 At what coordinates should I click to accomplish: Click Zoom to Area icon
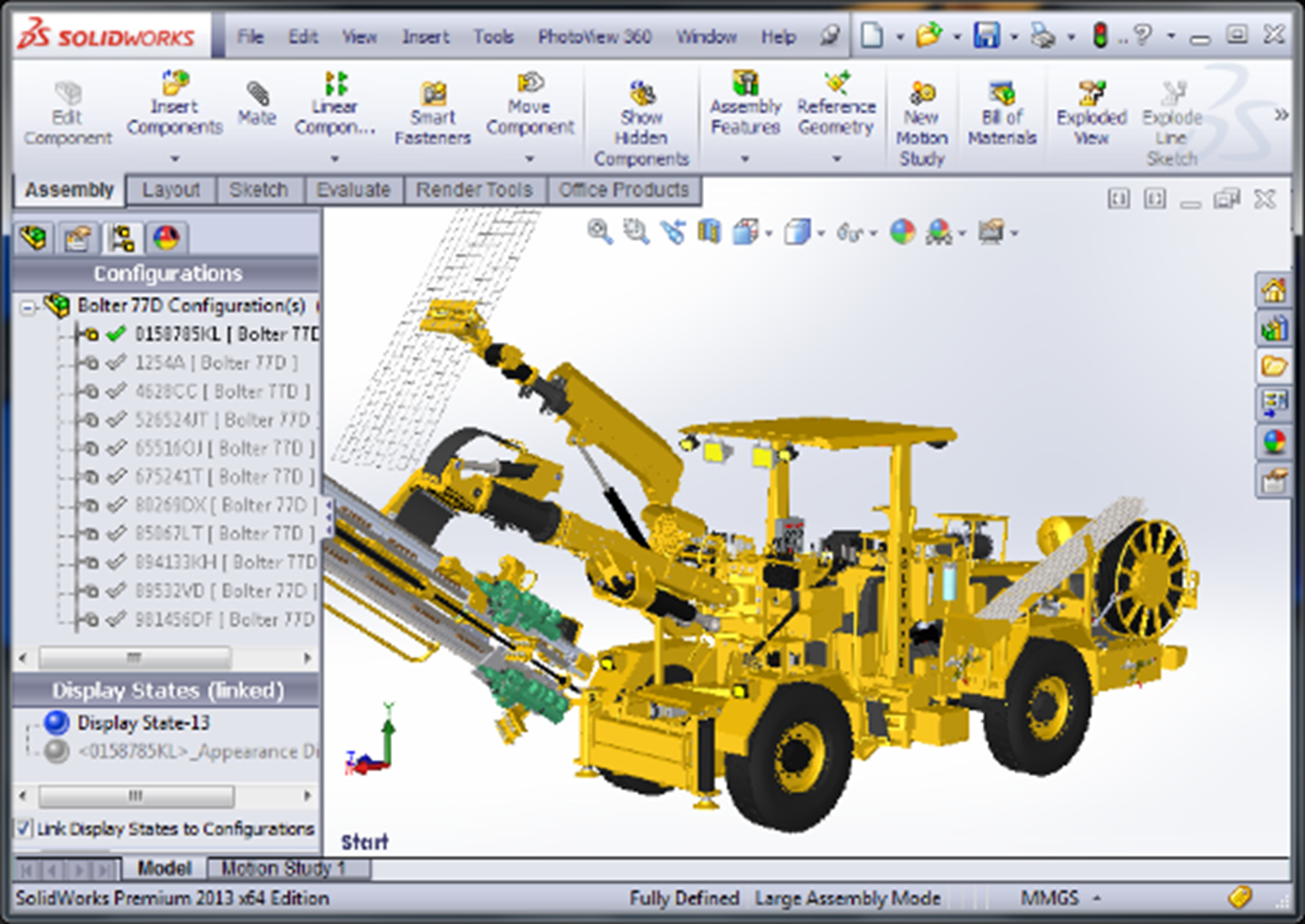click(x=636, y=232)
